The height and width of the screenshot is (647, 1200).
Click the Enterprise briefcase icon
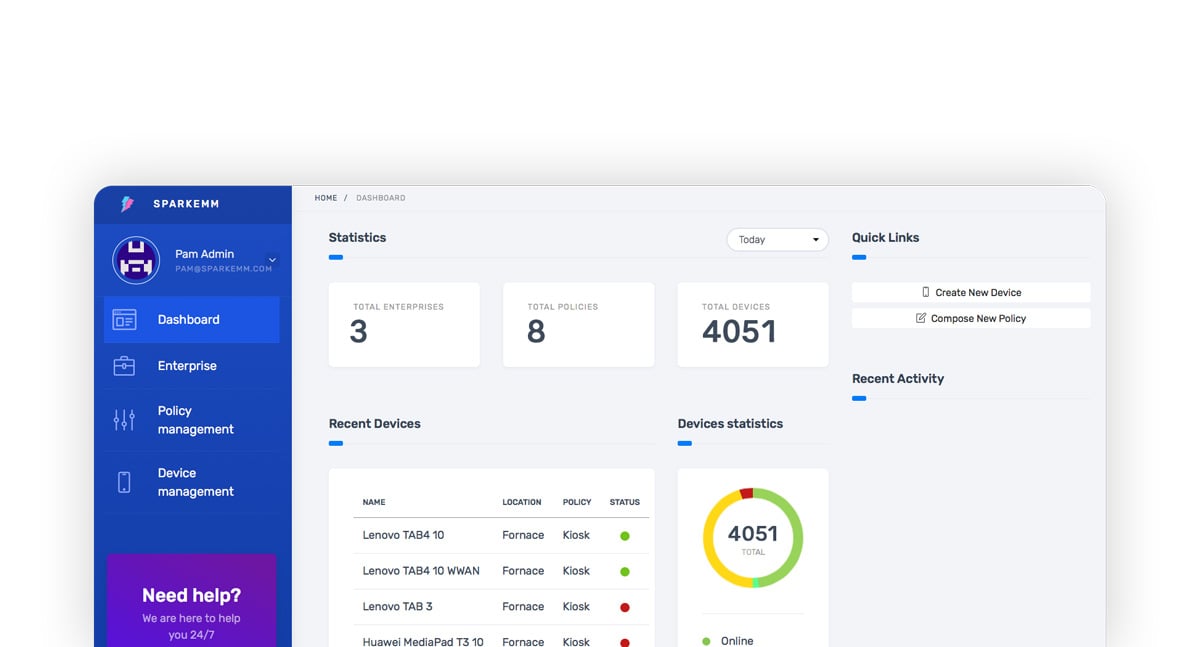pyautogui.click(x=124, y=366)
